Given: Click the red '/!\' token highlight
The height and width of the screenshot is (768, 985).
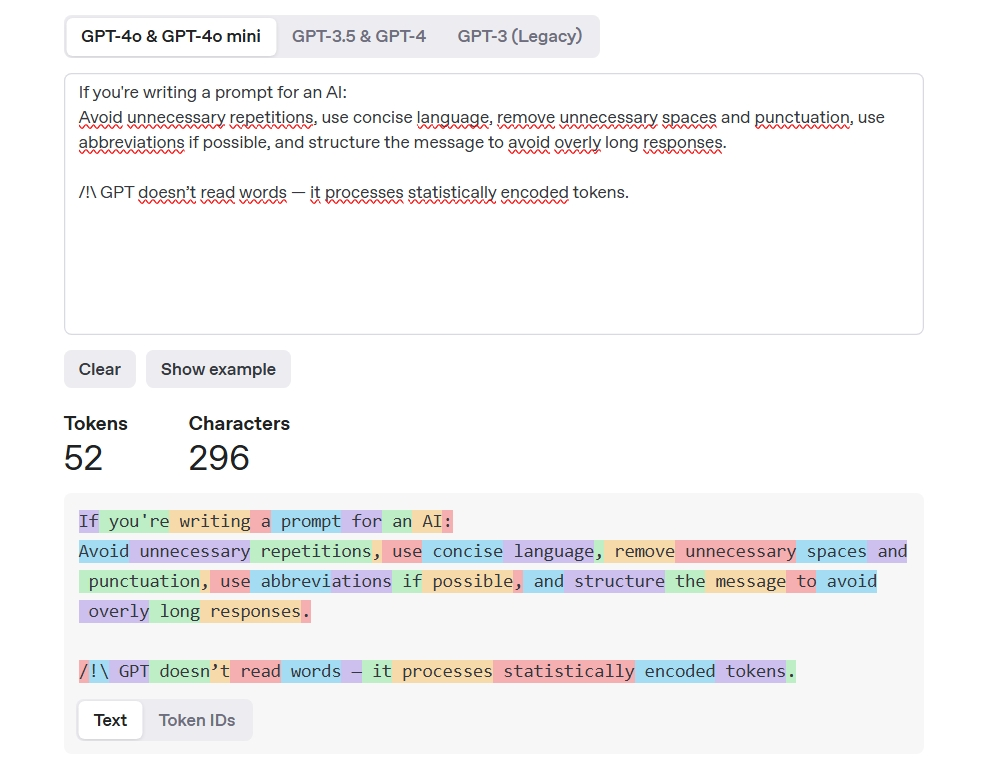Looking at the screenshot, I should [x=91, y=671].
